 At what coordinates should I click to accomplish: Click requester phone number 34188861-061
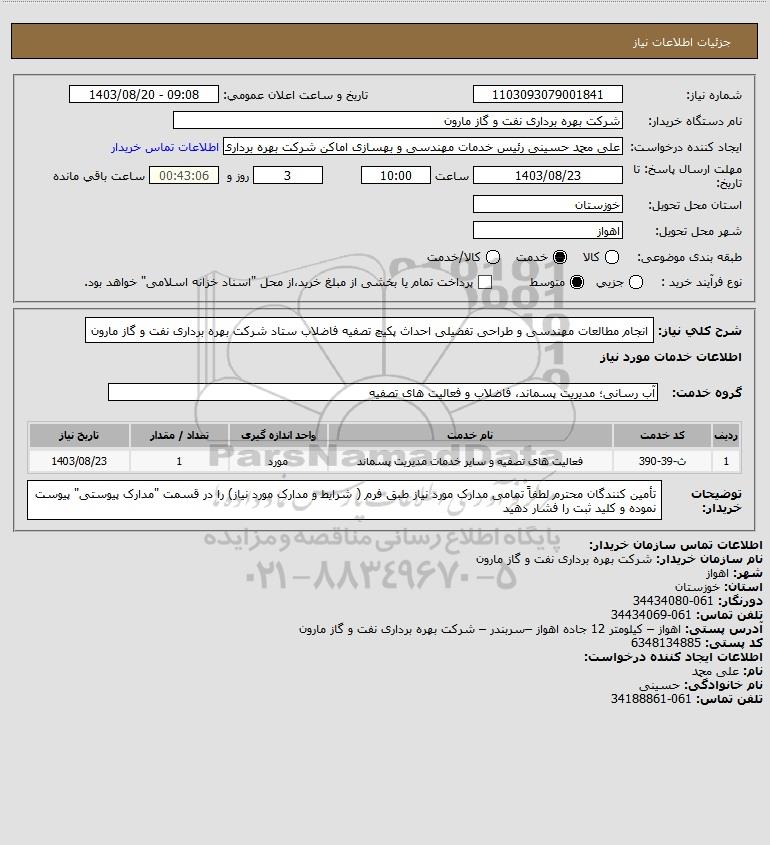[x=651, y=698]
